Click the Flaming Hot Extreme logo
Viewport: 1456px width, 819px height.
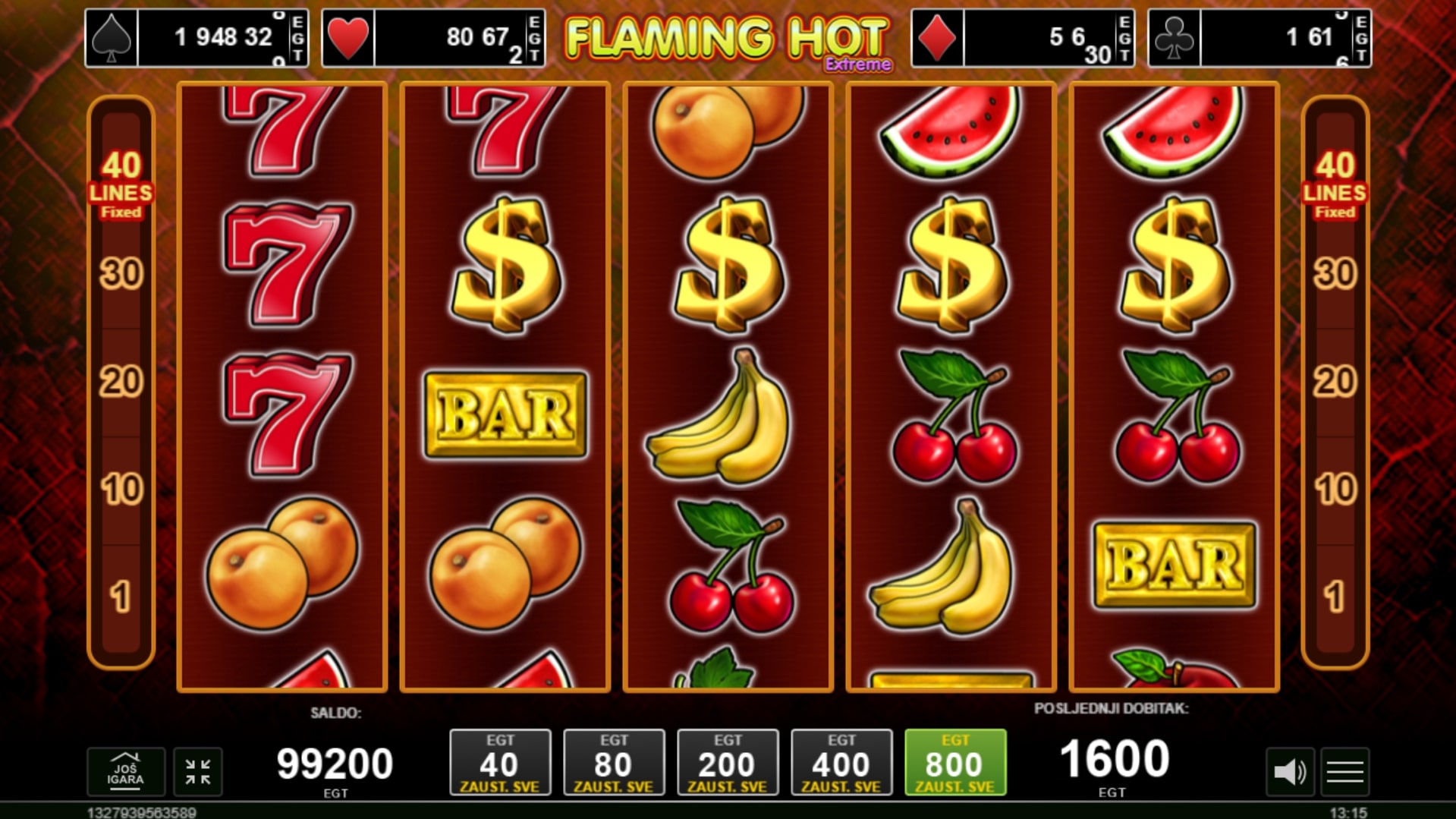pyautogui.click(x=728, y=42)
